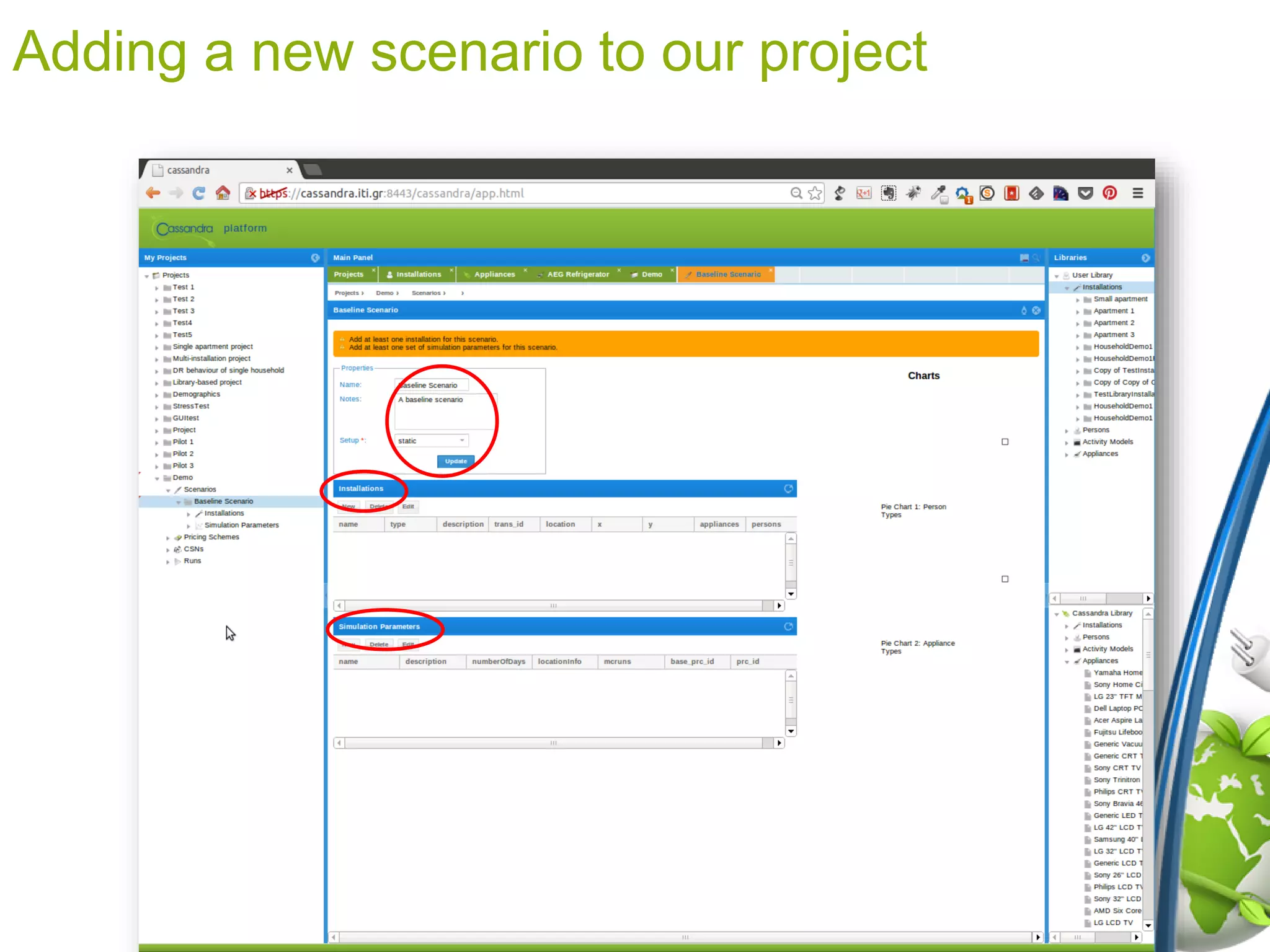This screenshot has width=1270, height=952.
Task: Select DR behaviour of single household
Action: coord(228,371)
